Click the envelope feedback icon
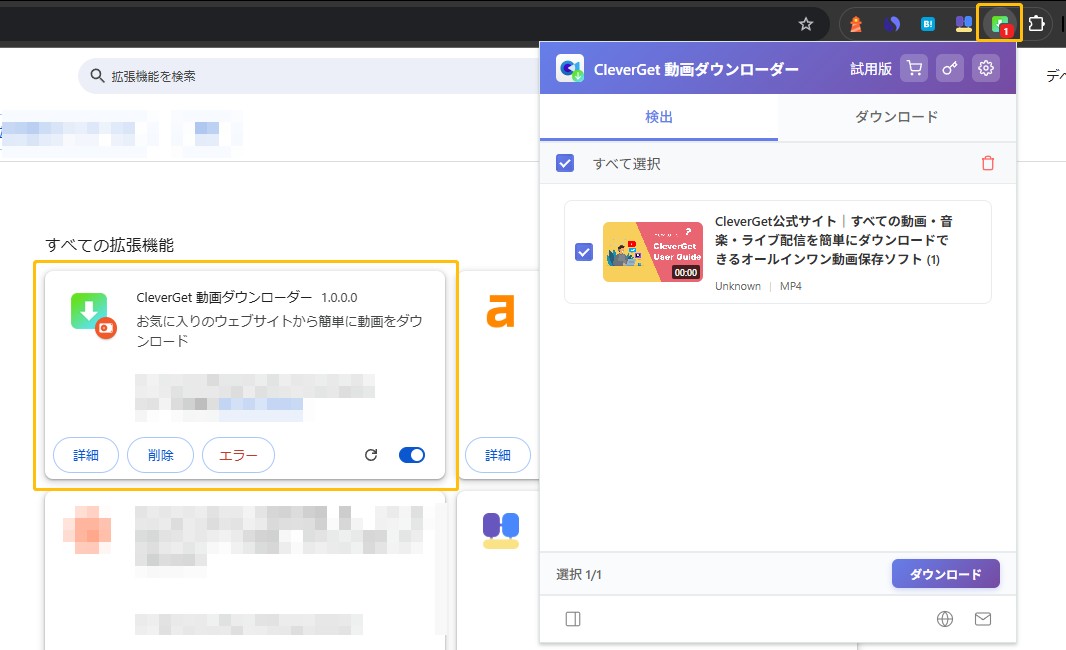 [983, 619]
